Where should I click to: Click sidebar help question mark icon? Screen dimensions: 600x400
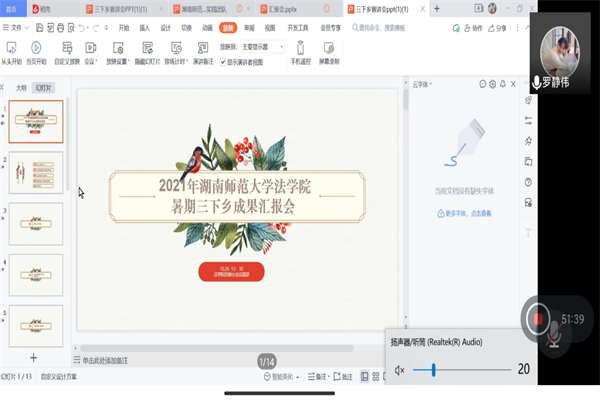[528, 182]
